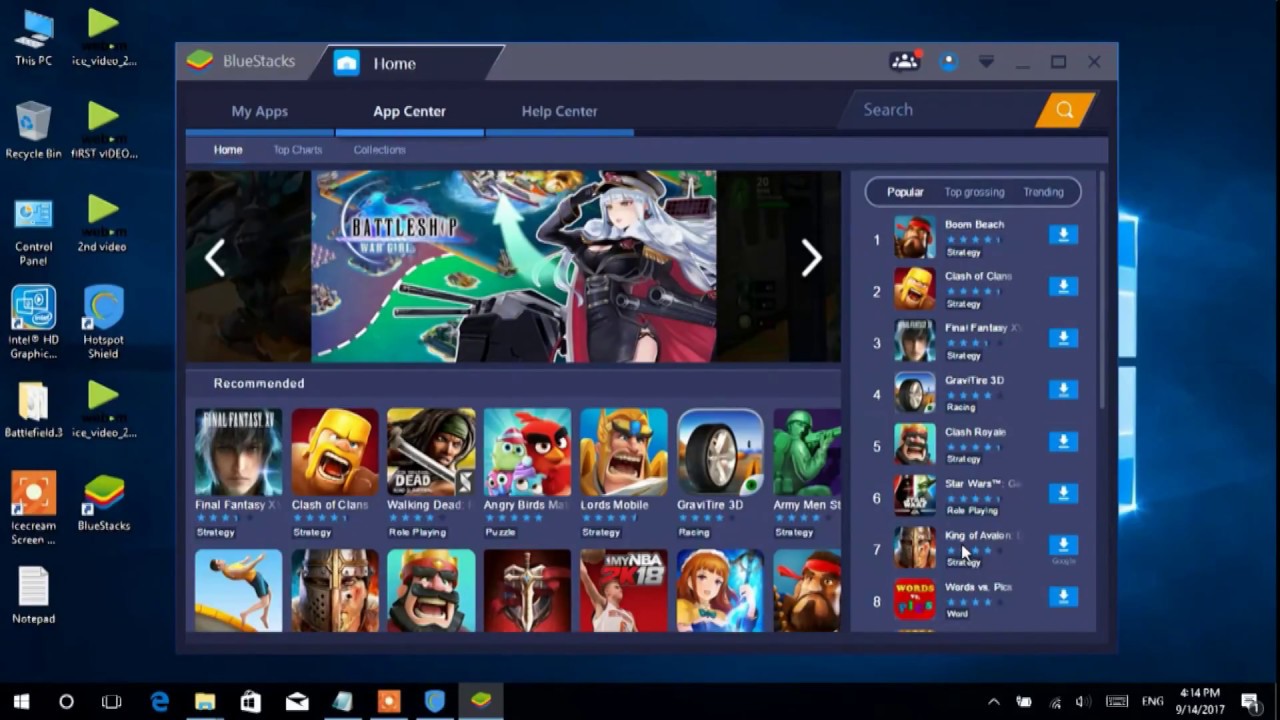This screenshot has height=720, width=1280.
Task: Download Clash Royale from Popular list
Action: 1063,441
